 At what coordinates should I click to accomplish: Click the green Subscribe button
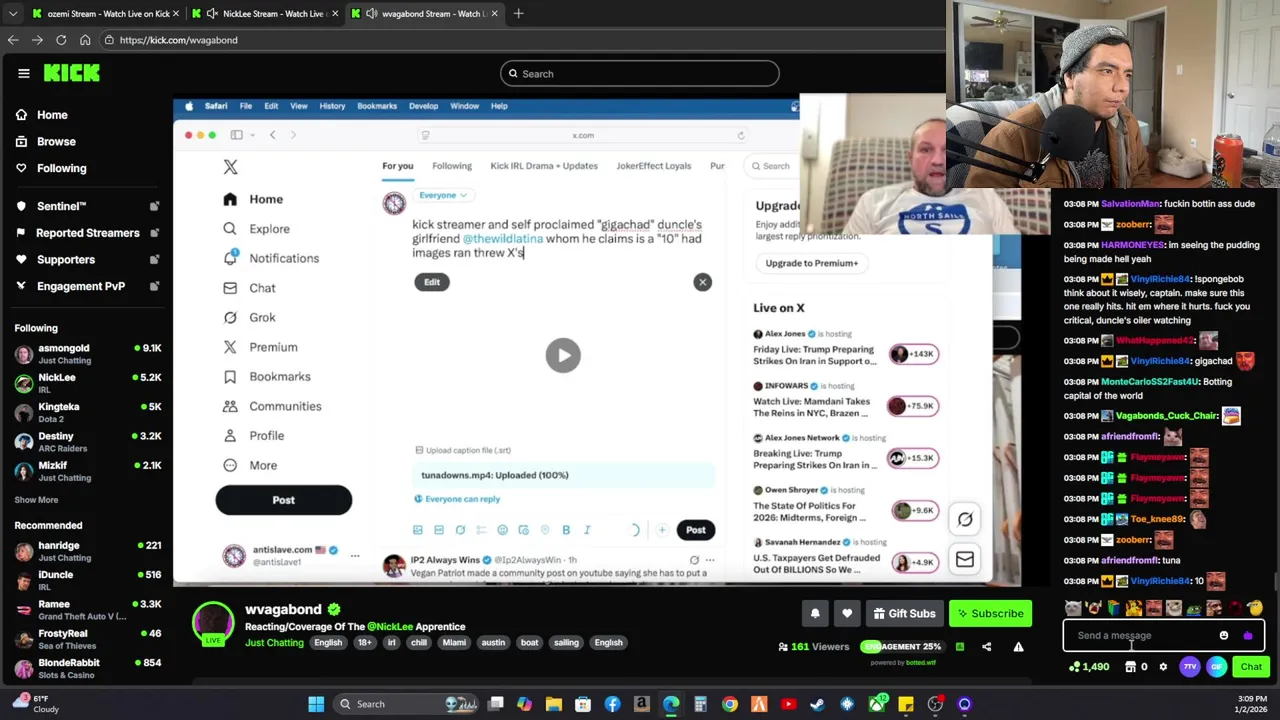[989, 613]
